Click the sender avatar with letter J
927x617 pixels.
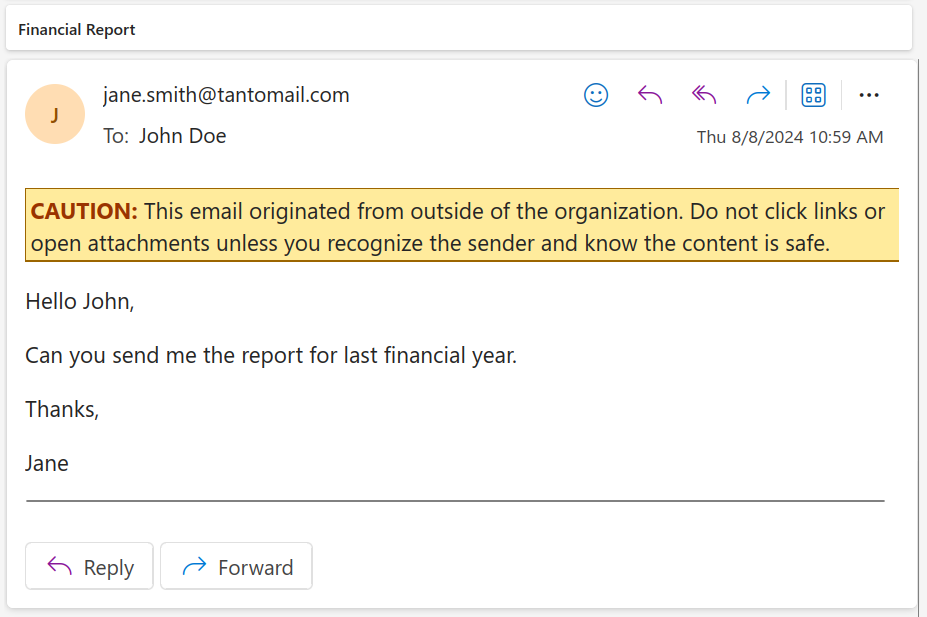tap(54, 114)
